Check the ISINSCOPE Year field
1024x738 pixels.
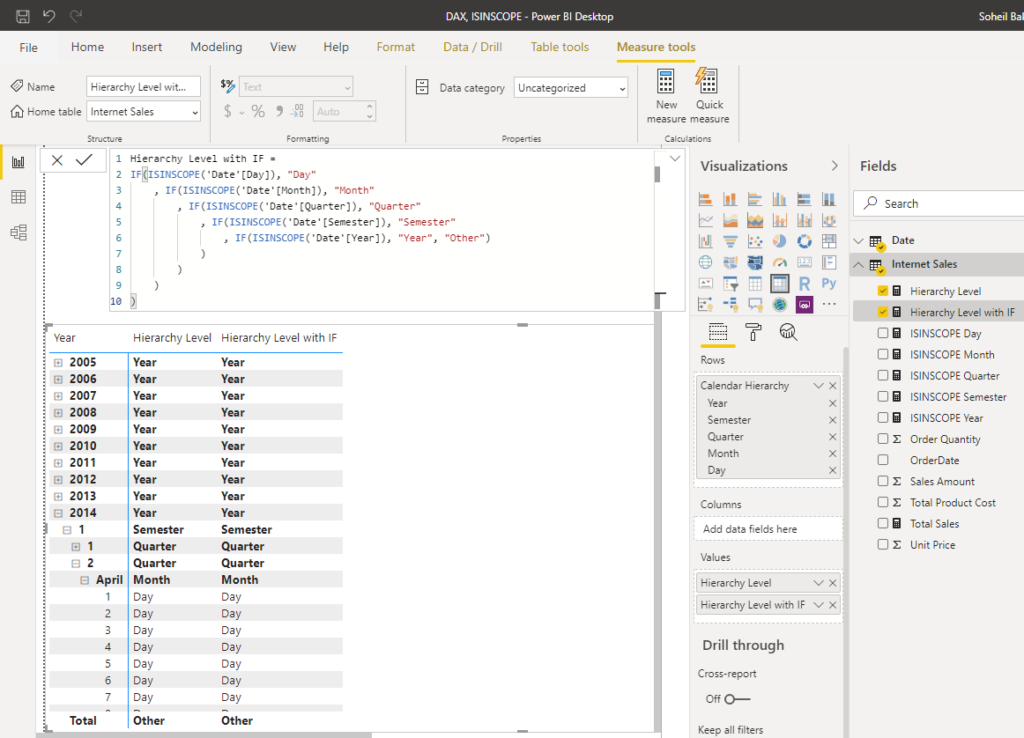pos(883,417)
